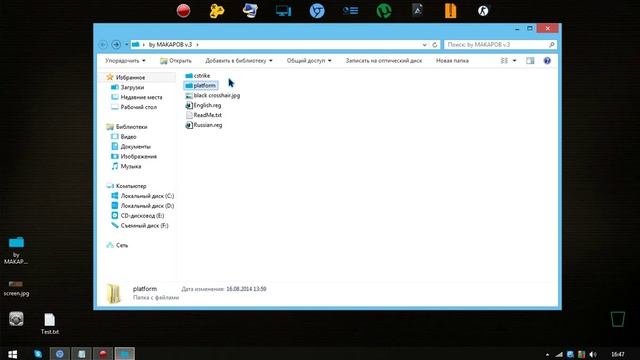Open the control panel list dock icon
Viewport: 640px width, 360px height.
pyautogui.click(x=350, y=11)
